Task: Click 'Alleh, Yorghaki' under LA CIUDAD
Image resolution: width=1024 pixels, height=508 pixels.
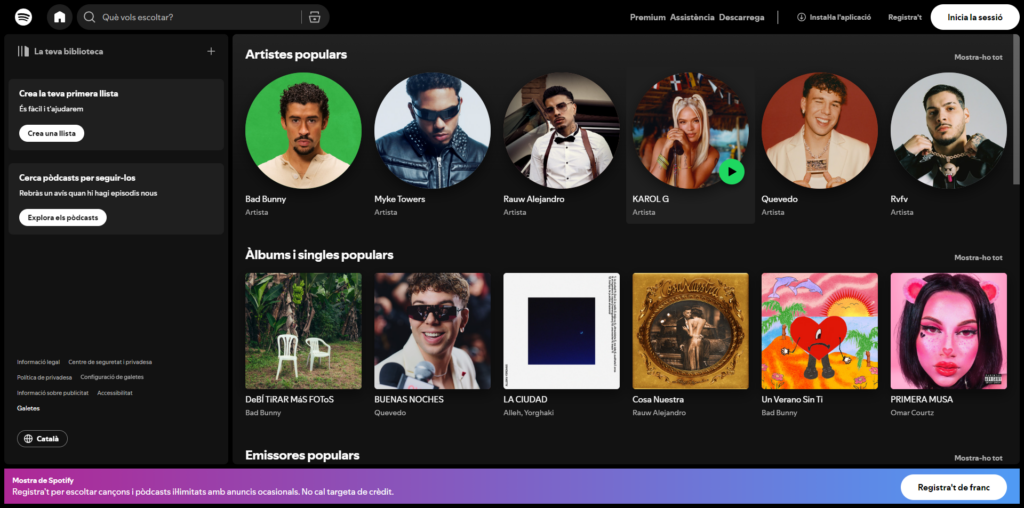Action: [528, 413]
